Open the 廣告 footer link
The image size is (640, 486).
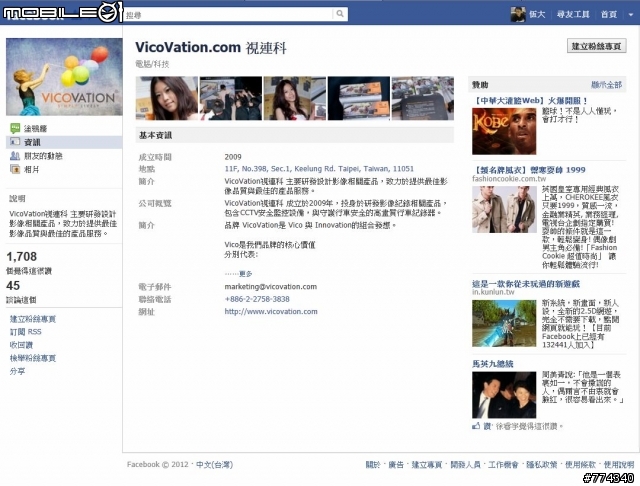pos(396,464)
